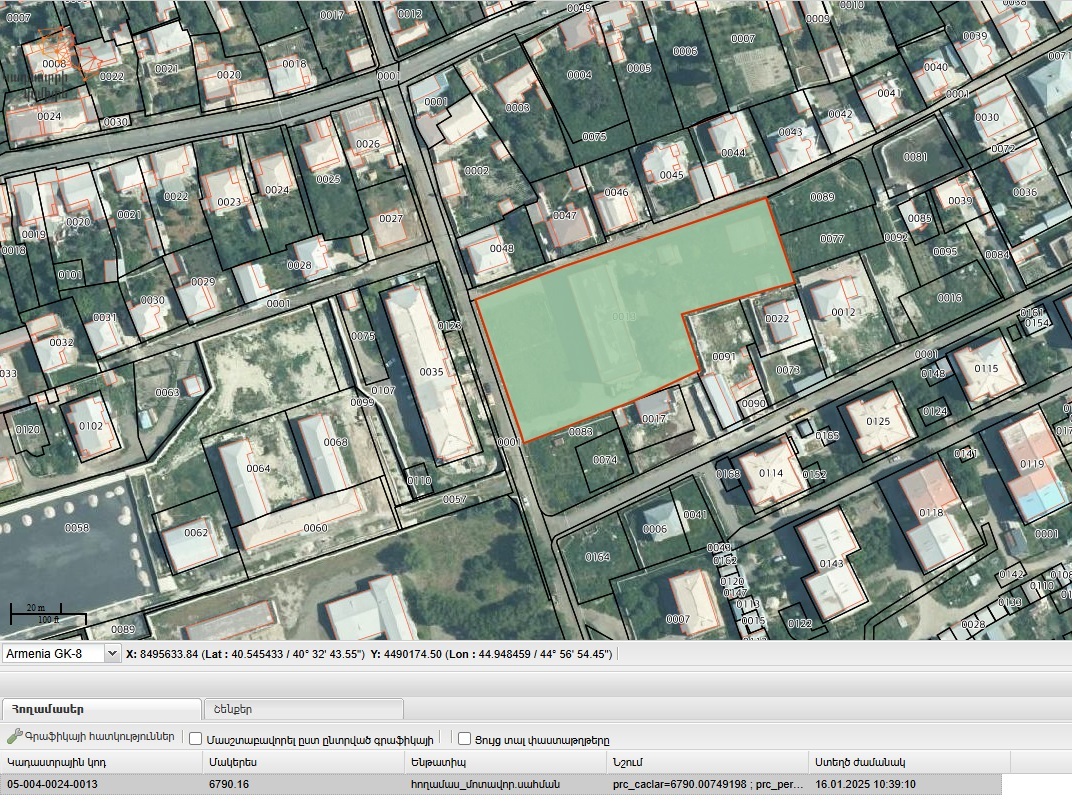Select parcel labeled 0164
The height and width of the screenshot is (811, 1072).
click(x=597, y=557)
